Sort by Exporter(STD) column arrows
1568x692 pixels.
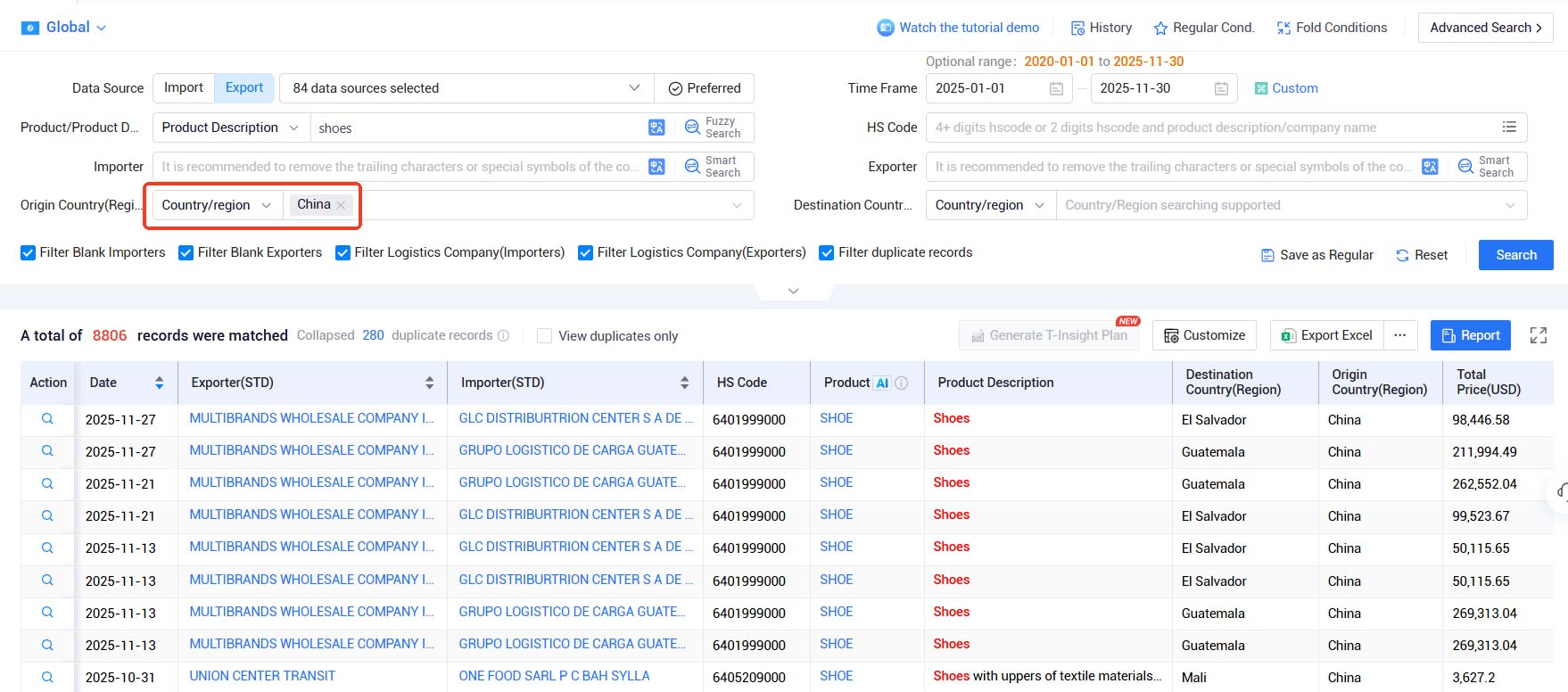point(429,383)
